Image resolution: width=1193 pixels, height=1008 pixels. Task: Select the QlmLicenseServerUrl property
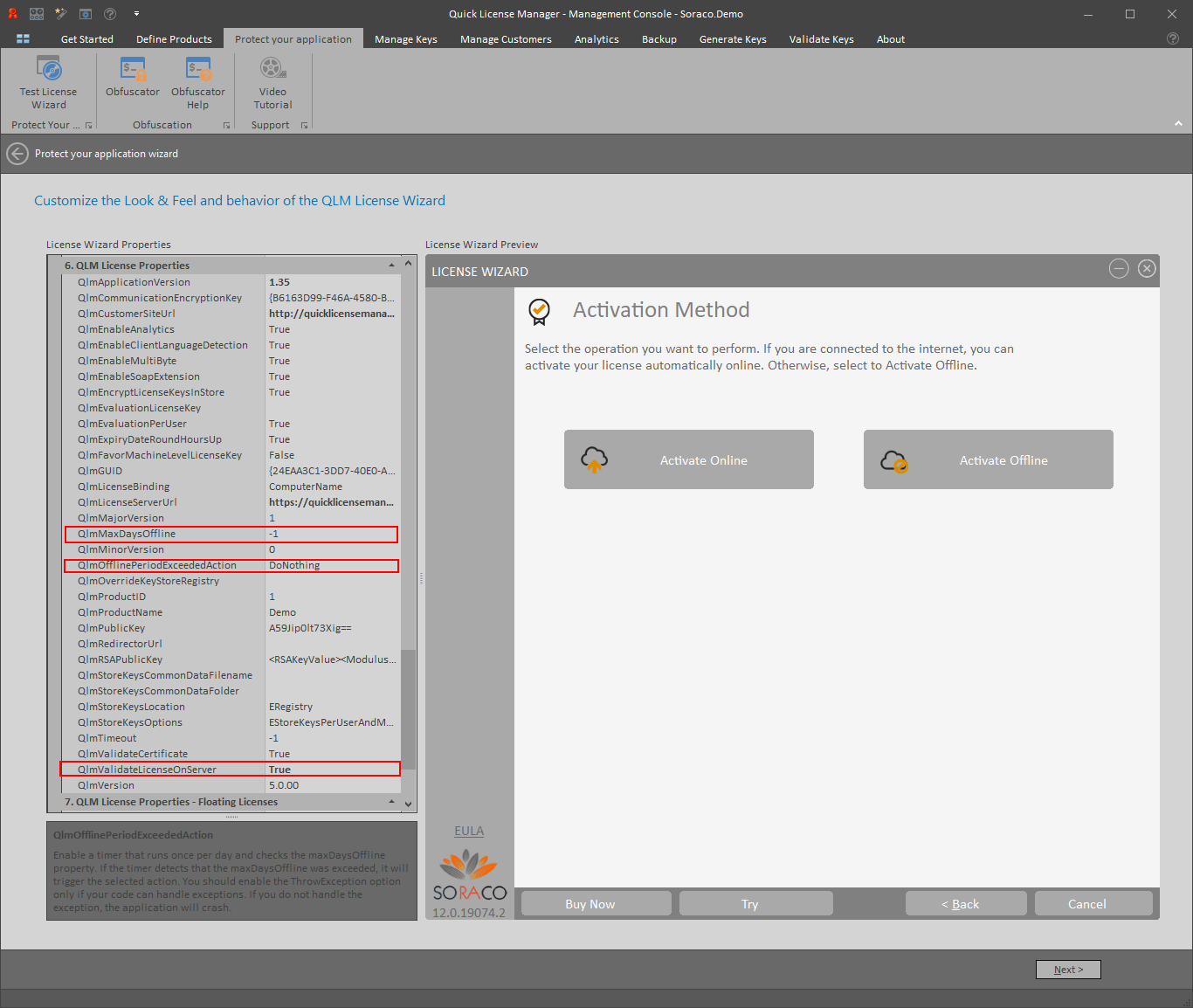231,502
